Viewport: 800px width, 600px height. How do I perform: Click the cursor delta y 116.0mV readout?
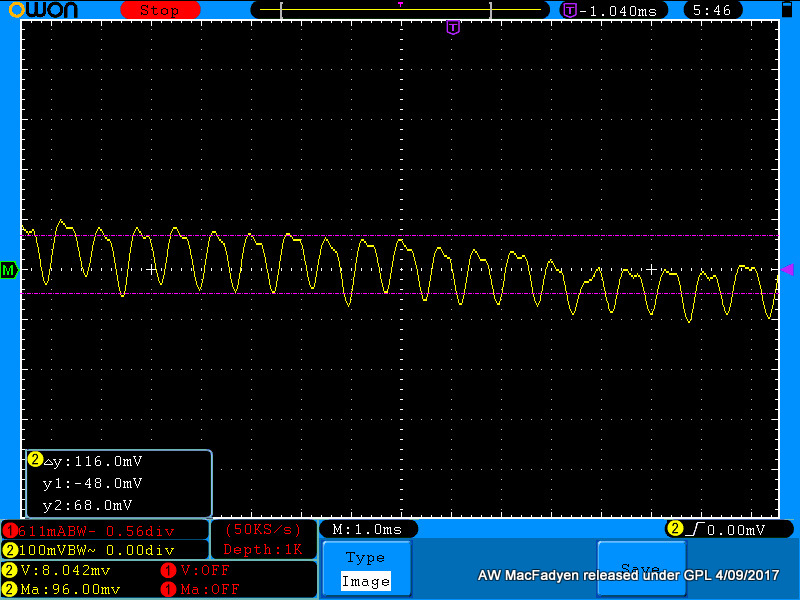(92, 461)
